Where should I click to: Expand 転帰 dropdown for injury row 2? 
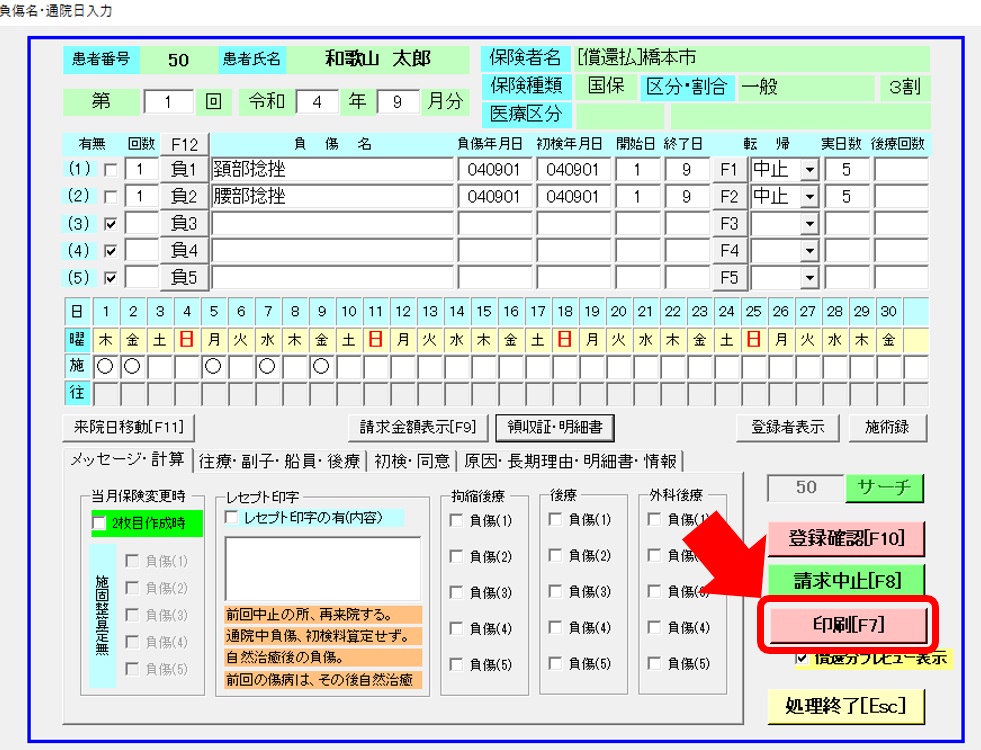pos(809,197)
